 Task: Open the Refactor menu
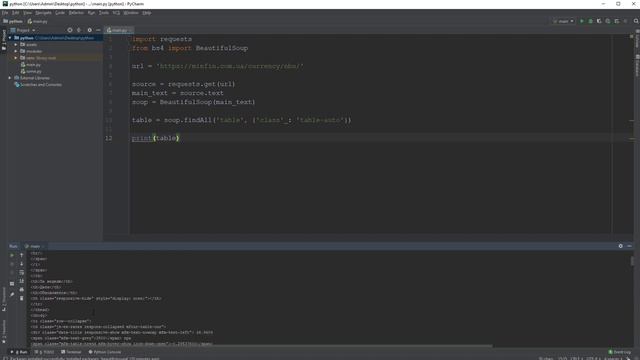point(76,13)
